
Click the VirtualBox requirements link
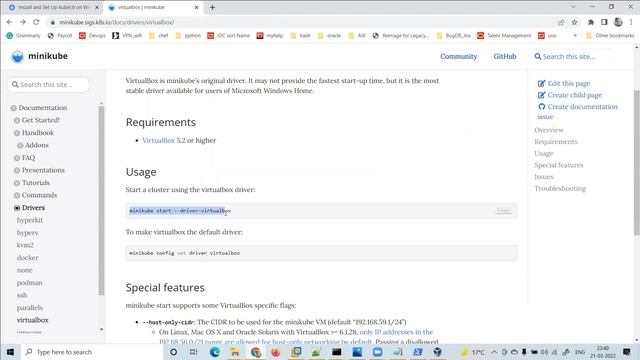pyautogui.click(x=158, y=140)
